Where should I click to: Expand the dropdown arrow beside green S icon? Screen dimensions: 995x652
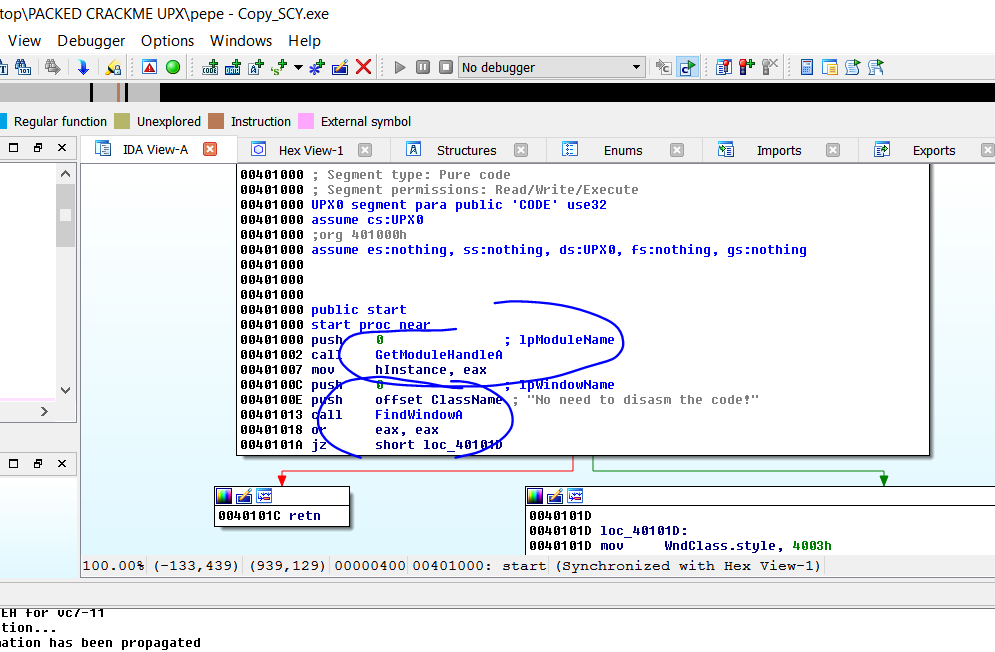click(x=297, y=67)
